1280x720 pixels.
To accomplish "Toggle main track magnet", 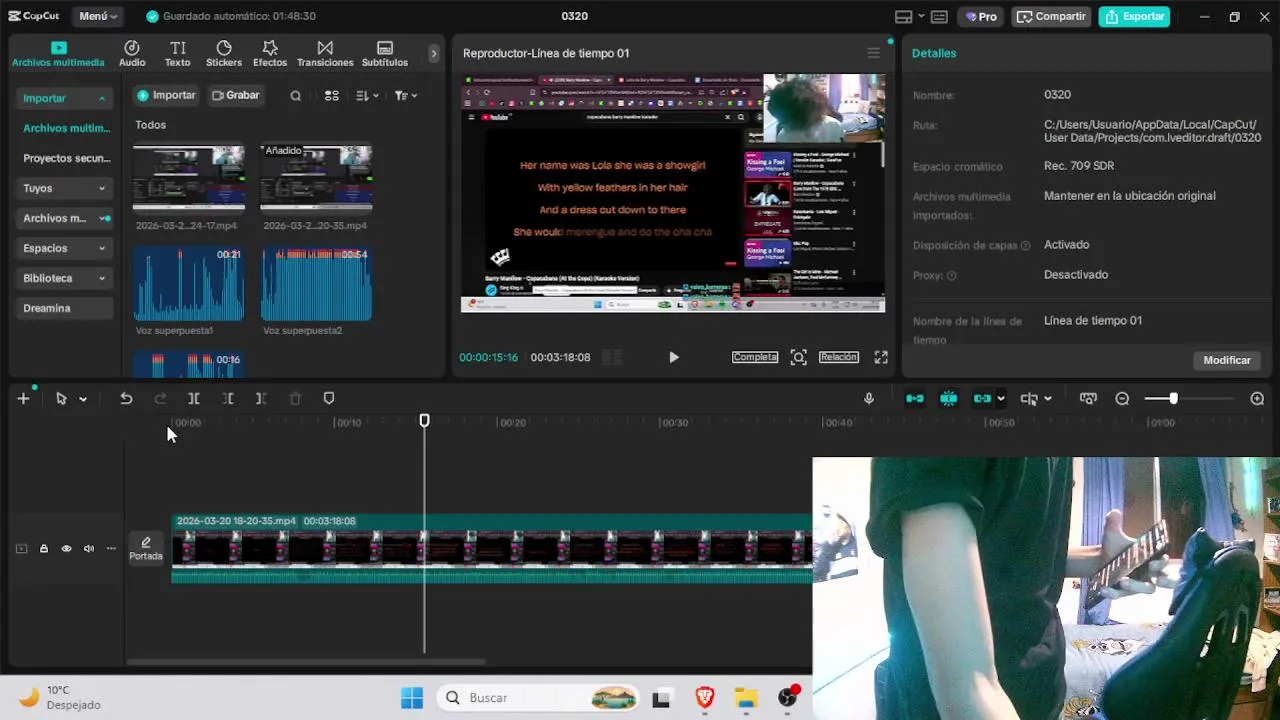I will pyautogui.click(x=915, y=398).
